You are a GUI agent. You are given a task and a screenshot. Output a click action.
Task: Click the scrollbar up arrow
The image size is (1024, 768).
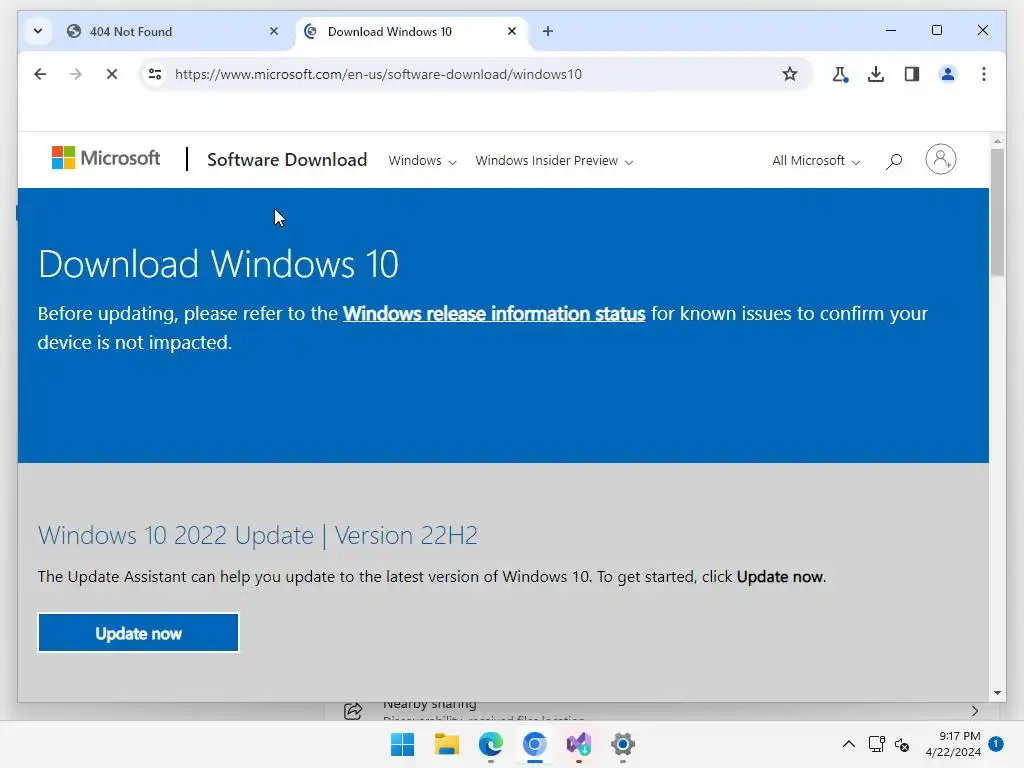(x=997, y=140)
